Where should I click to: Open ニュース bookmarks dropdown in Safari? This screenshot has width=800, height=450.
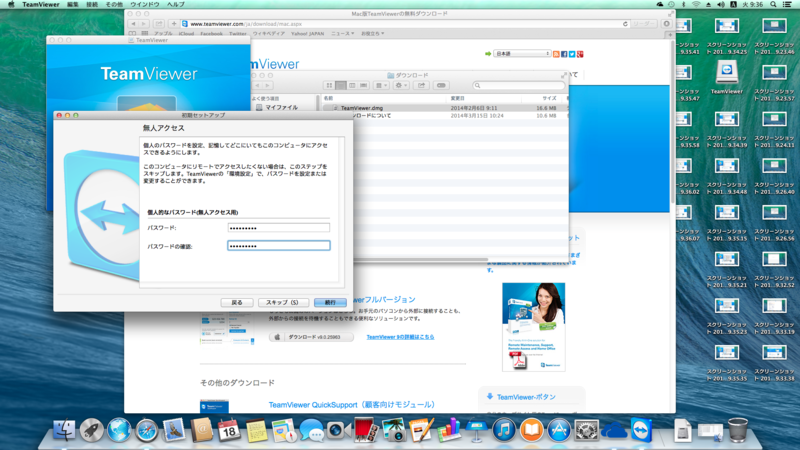(x=342, y=34)
